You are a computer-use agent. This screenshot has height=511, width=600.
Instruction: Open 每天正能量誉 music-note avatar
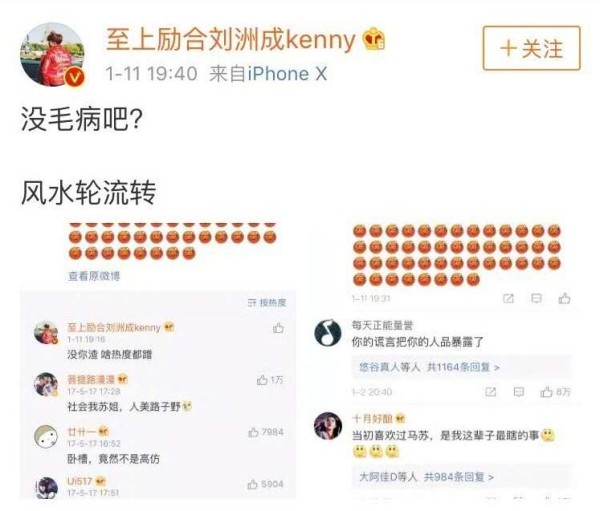[328, 332]
